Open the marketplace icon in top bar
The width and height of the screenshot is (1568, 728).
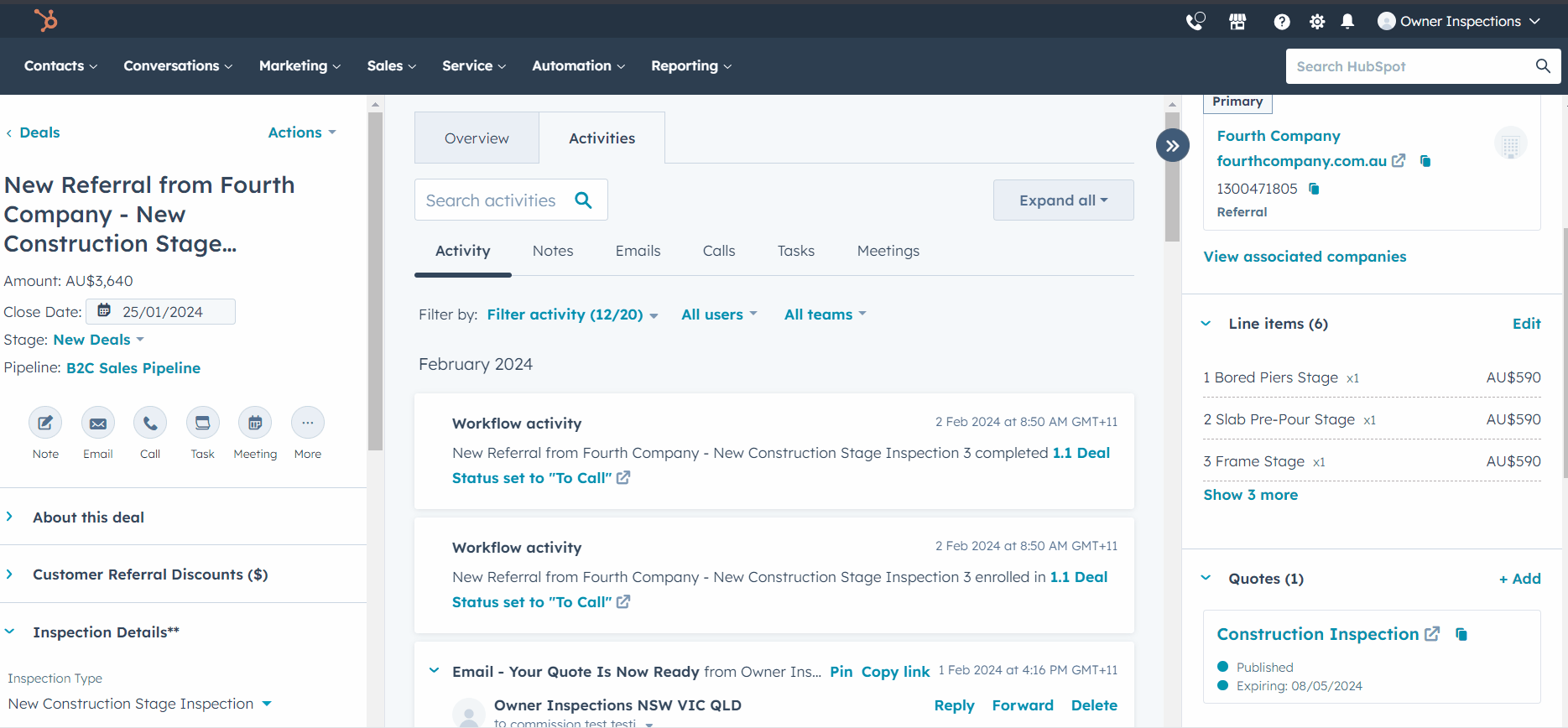point(1237,22)
